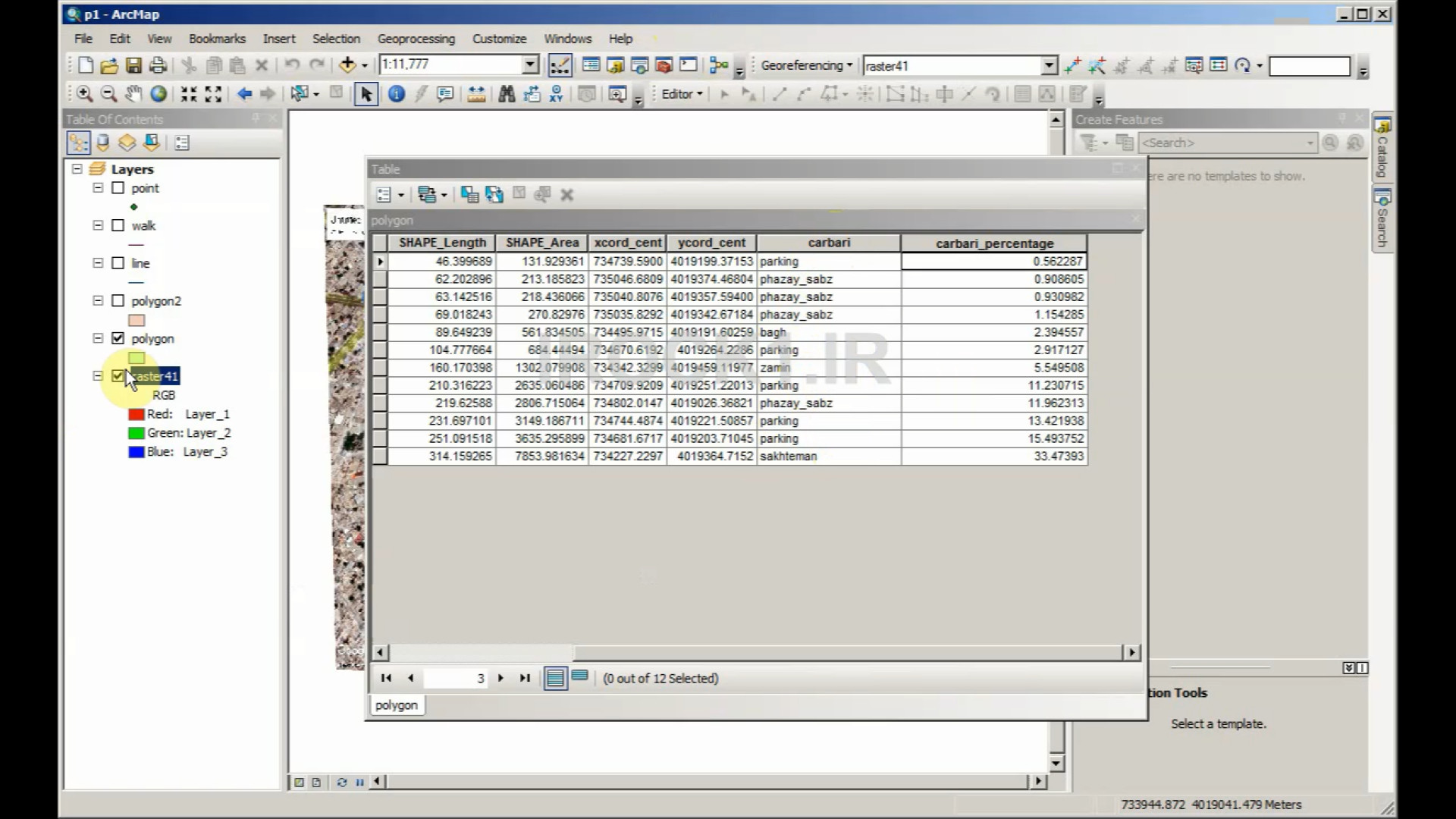Expand the Georeferencing dropdown menu
The image size is (1456, 819).
click(806, 66)
